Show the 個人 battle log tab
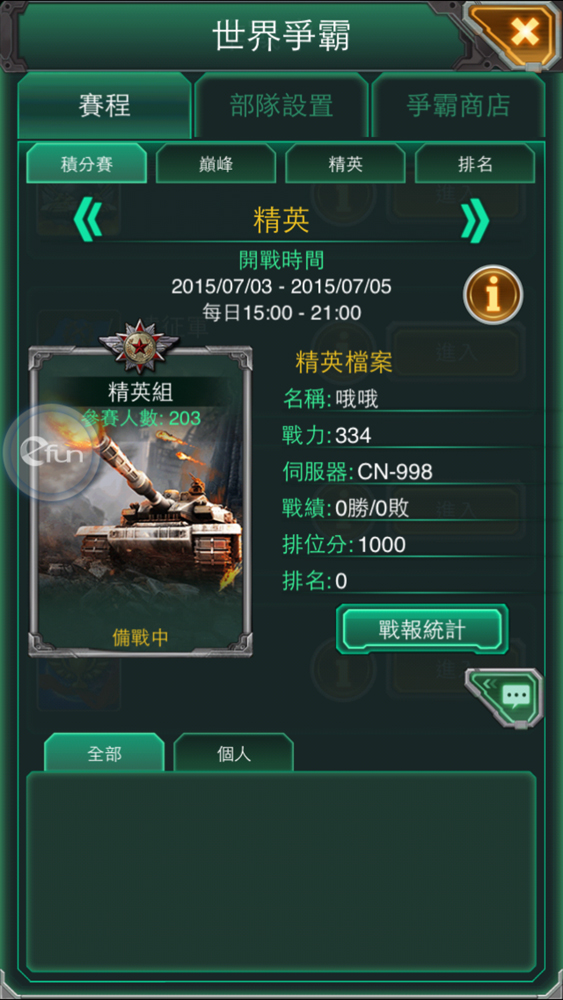563x1000 pixels. (x=233, y=753)
